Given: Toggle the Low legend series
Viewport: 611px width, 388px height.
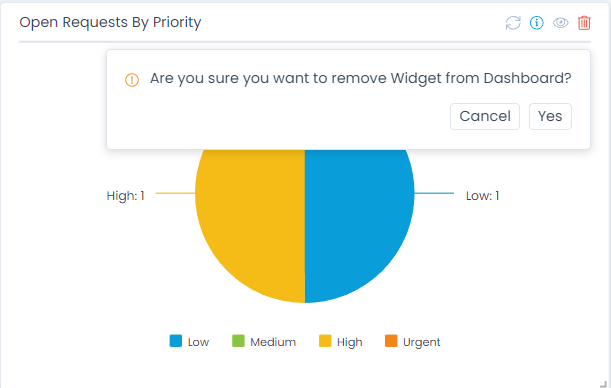Looking at the screenshot, I should pyautogui.click(x=189, y=341).
